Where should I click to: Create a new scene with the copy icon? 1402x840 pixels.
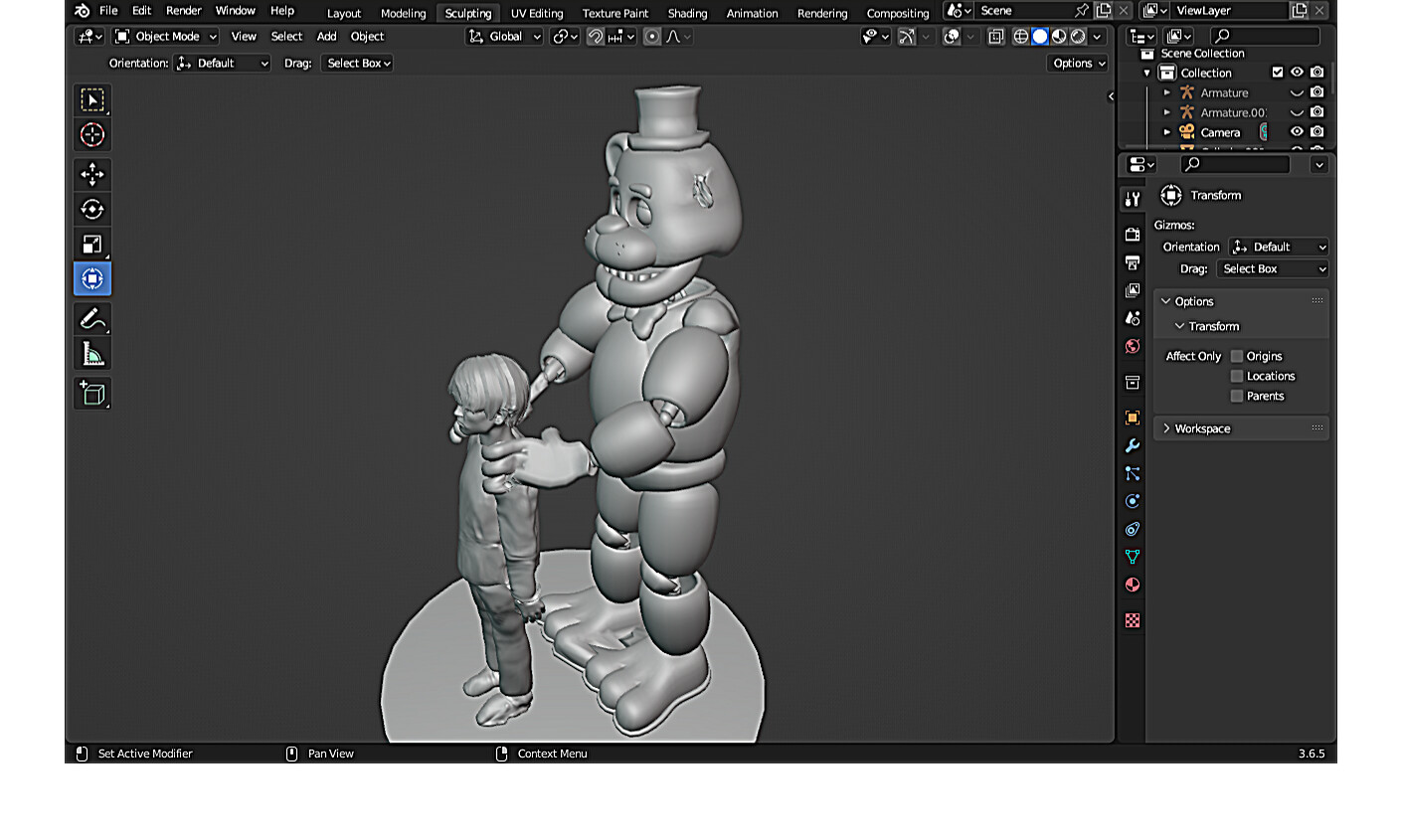point(1103,11)
